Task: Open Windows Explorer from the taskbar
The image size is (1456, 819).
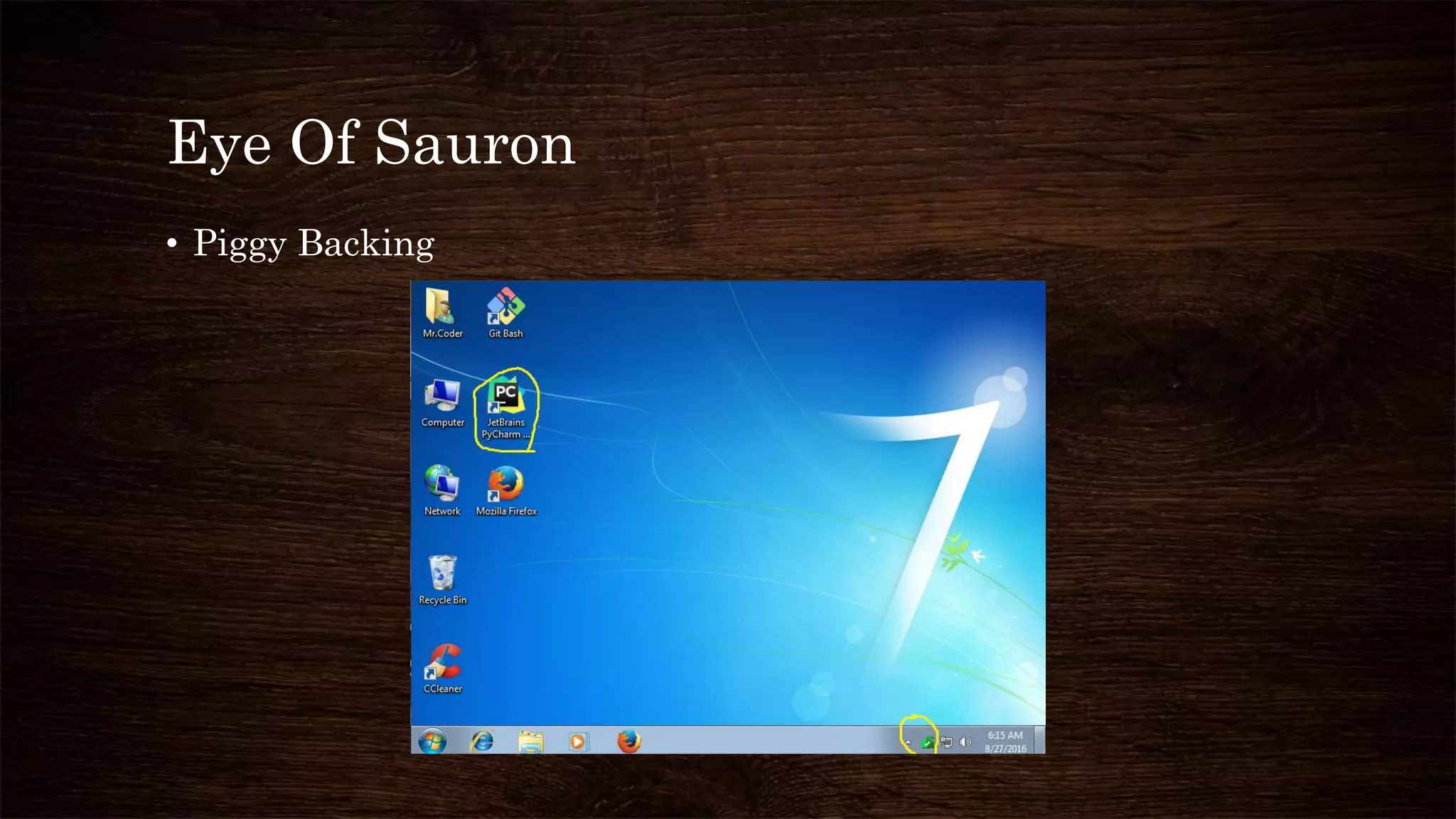Action: click(530, 742)
